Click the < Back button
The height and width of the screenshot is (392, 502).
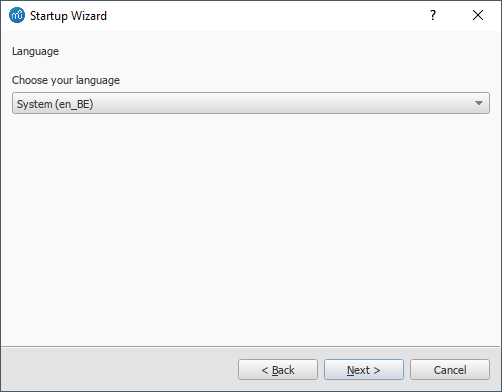pyautogui.click(x=278, y=370)
